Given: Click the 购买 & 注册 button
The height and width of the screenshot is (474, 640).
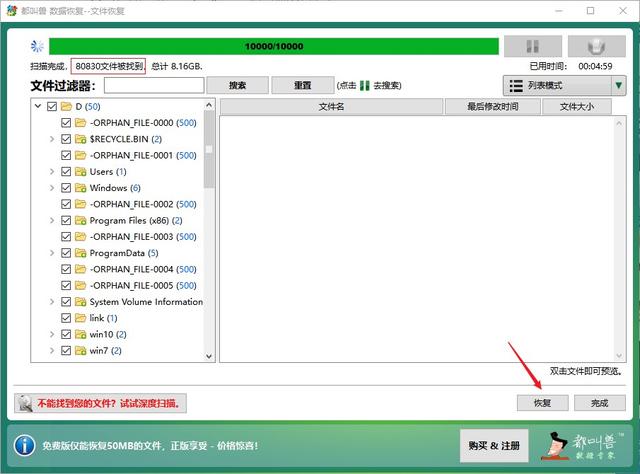Looking at the screenshot, I should point(494,445).
